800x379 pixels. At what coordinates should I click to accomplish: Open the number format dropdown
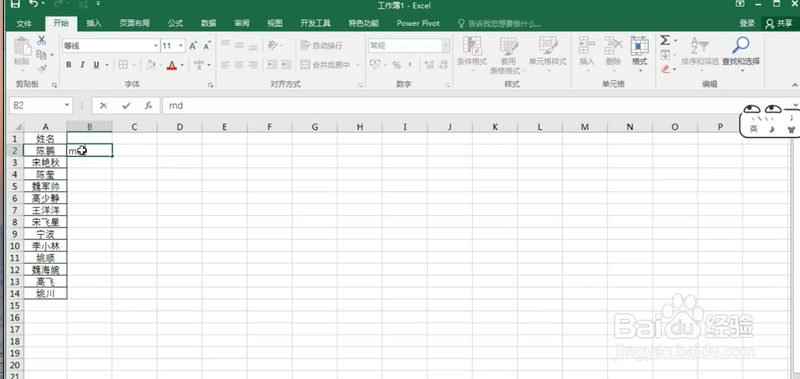click(445, 46)
